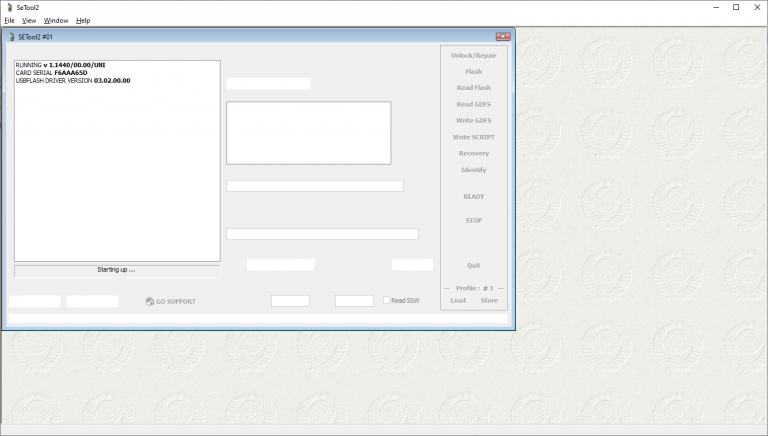Click the long bottom field spanning the window
The image size is (768, 436).
pos(258,318)
